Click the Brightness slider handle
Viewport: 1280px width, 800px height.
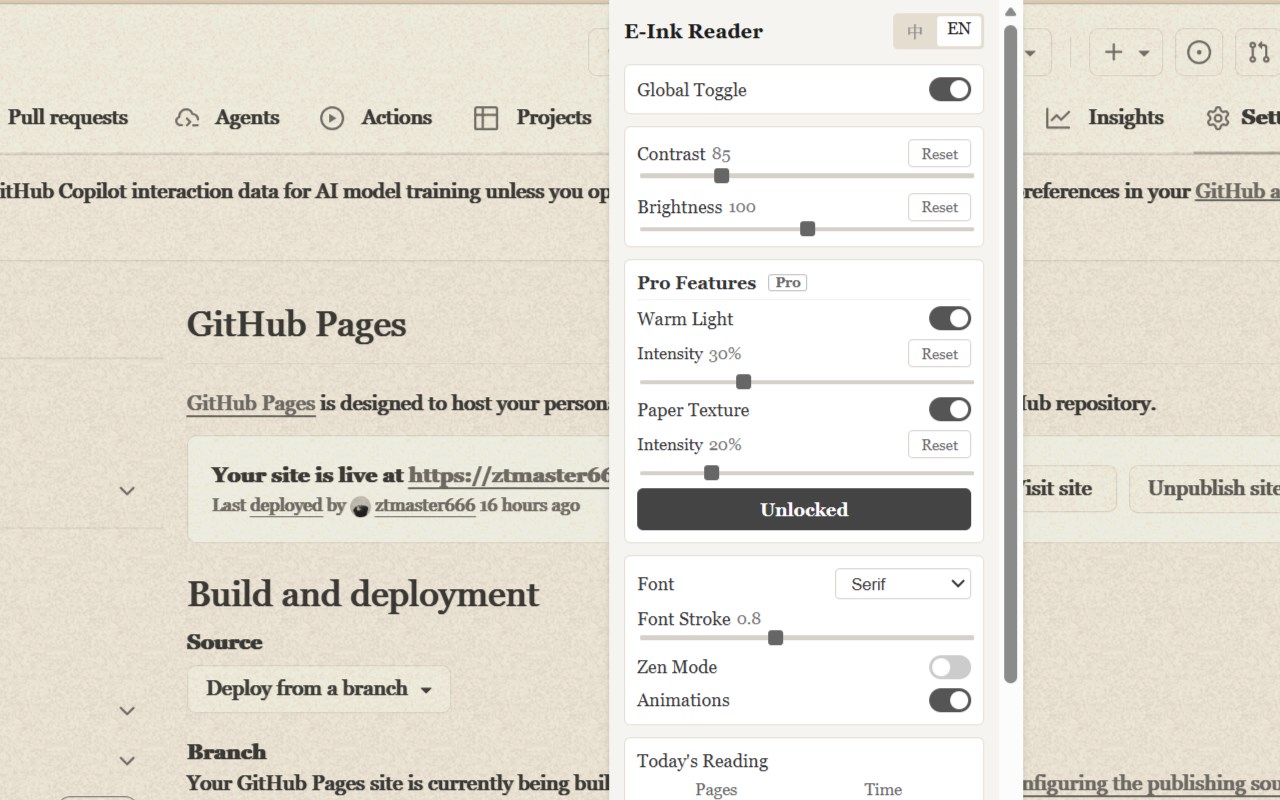pos(808,229)
